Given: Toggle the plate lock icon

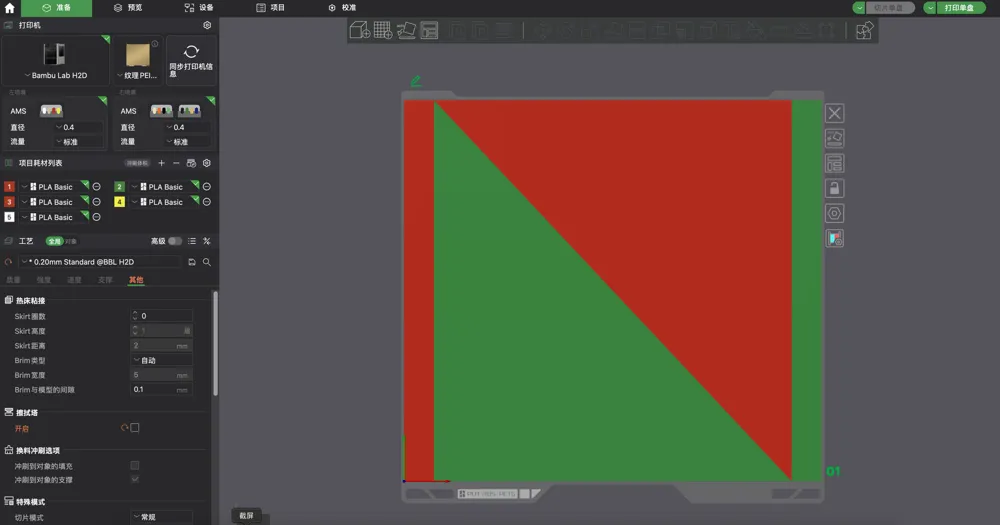Looking at the screenshot, I should click(x=834, y=188).
